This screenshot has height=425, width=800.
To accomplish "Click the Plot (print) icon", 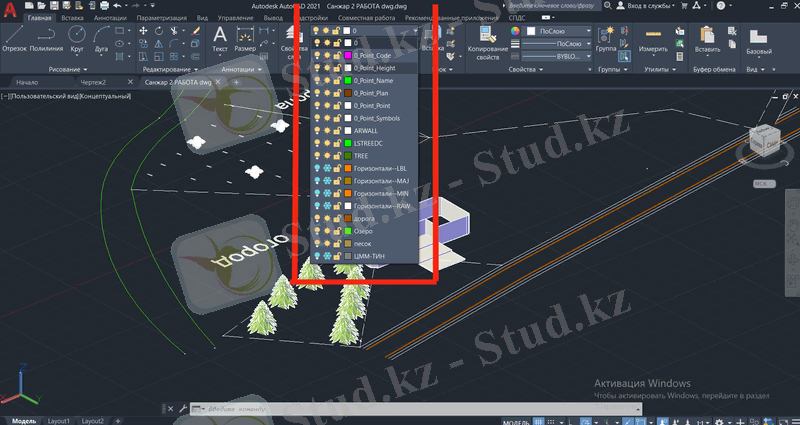I will point(104,6).
